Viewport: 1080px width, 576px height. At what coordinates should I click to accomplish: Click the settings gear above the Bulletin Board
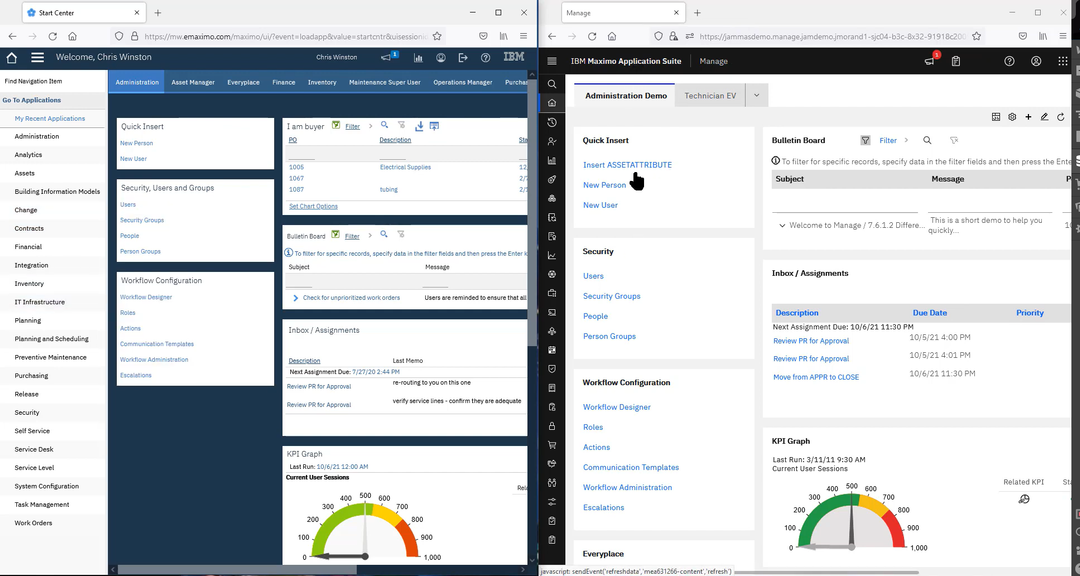click(x=1012, y=117)
